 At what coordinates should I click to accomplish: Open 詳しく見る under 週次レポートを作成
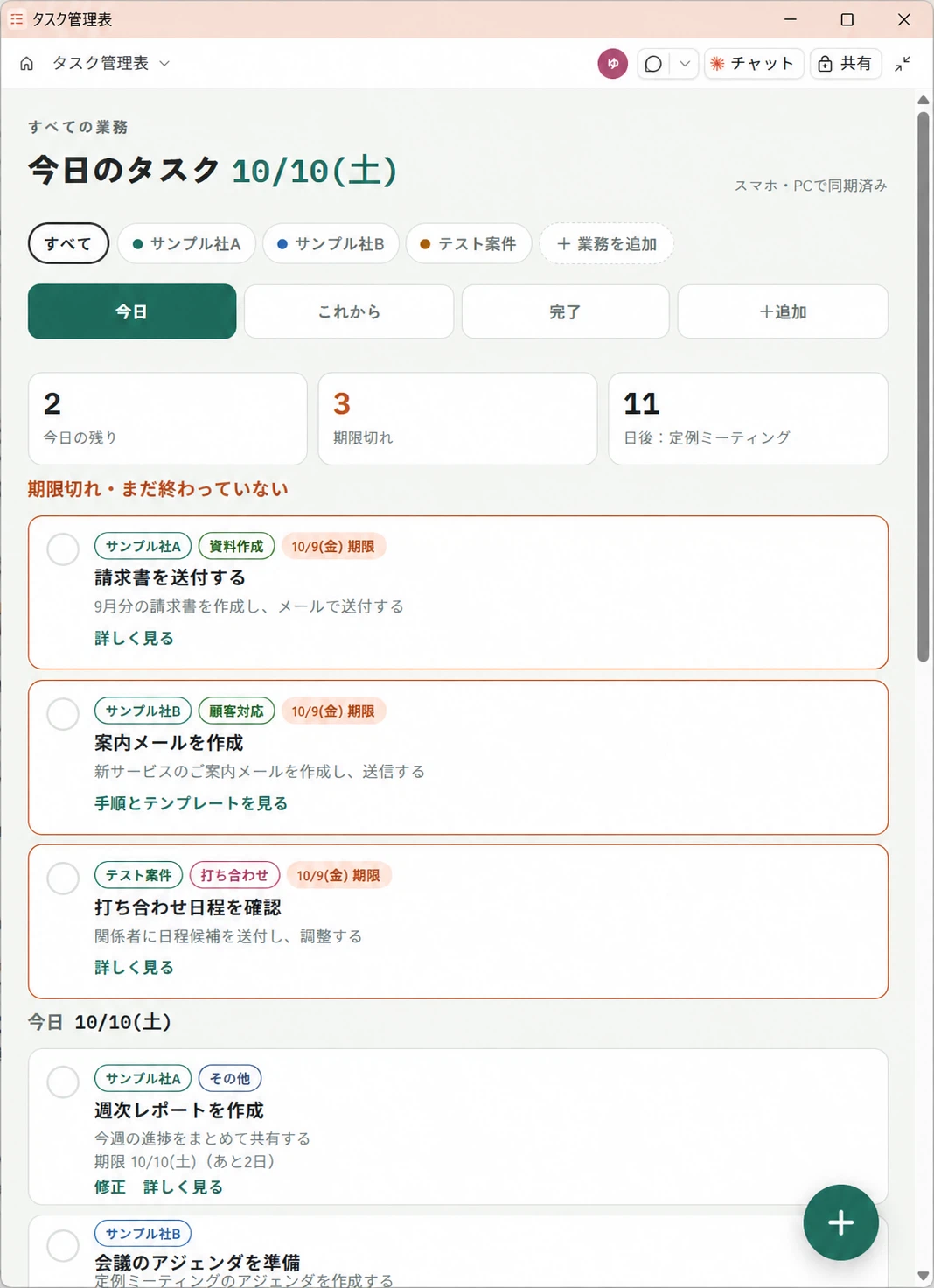(x=183, y=1186)
